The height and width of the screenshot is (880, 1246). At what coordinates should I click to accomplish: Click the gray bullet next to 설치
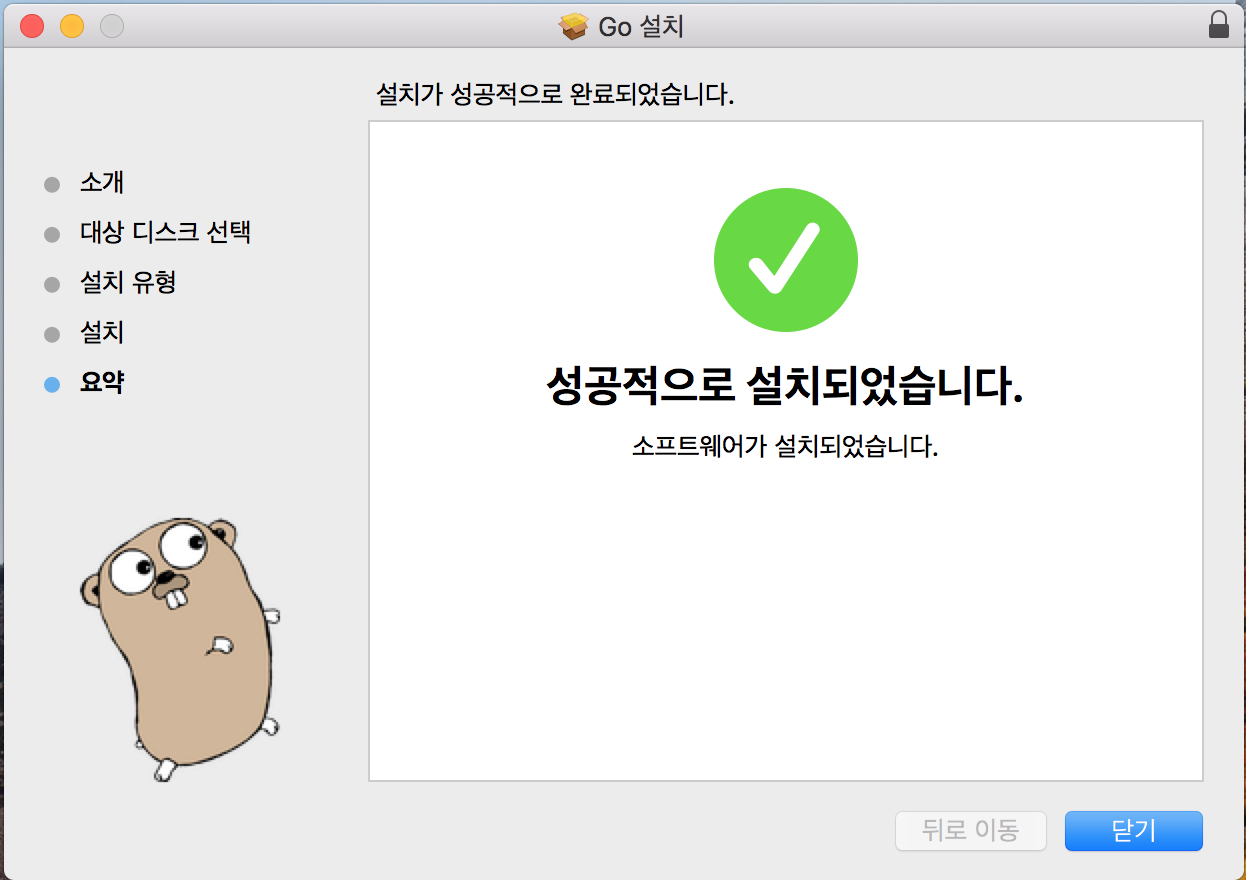[52, 334]
